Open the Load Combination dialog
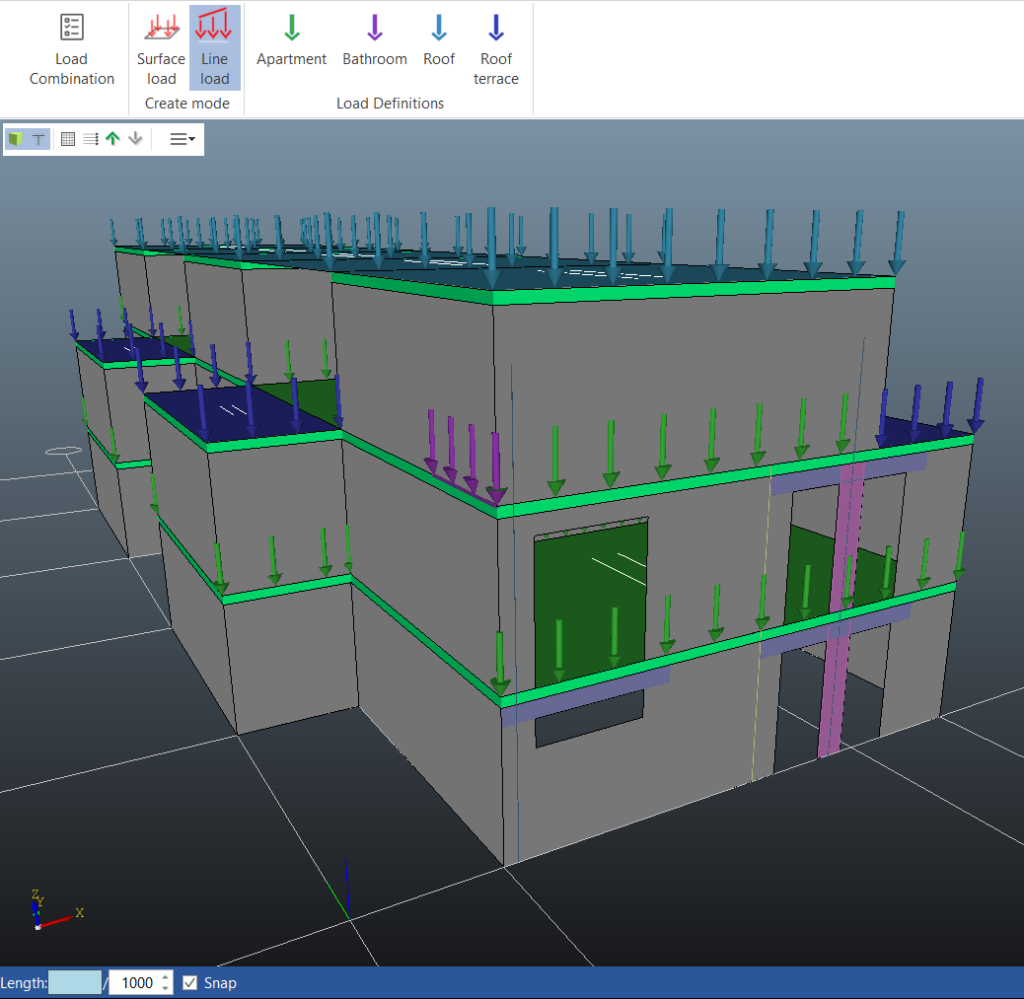The height and width of the screenshot is (999, 1024). (71, 50)
